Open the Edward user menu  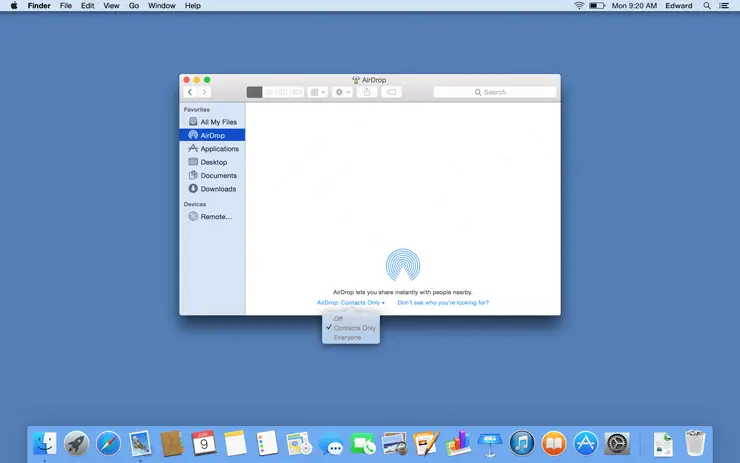coord(679,6)
